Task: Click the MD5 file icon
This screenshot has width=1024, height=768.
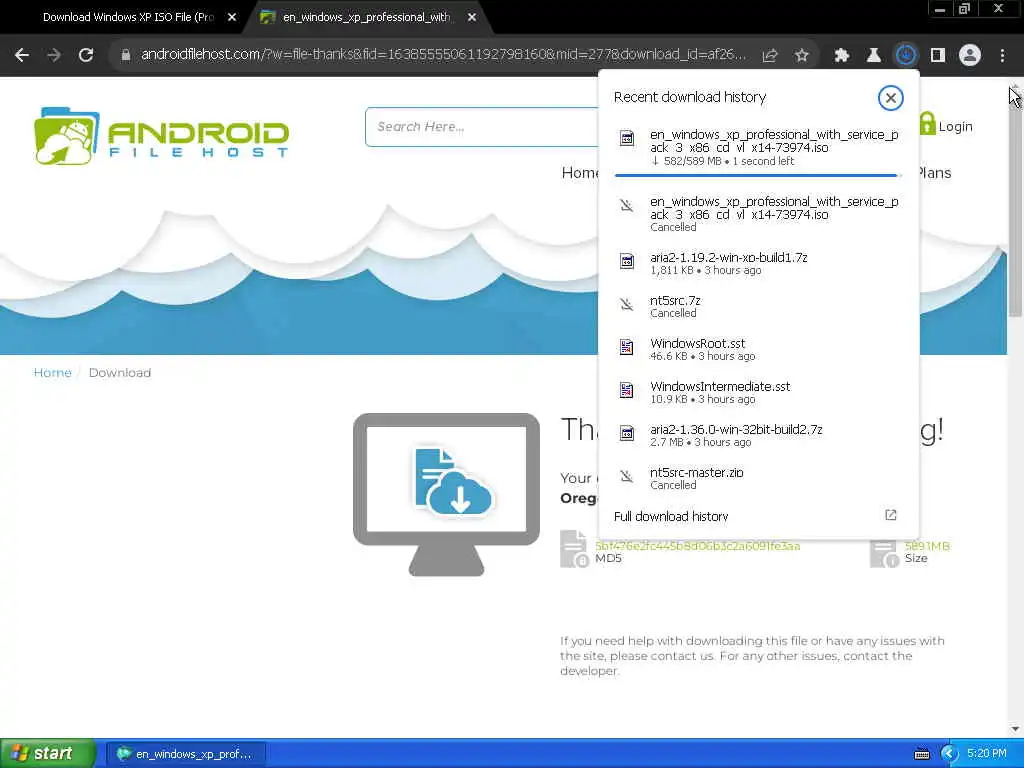Action: [575, 549]
